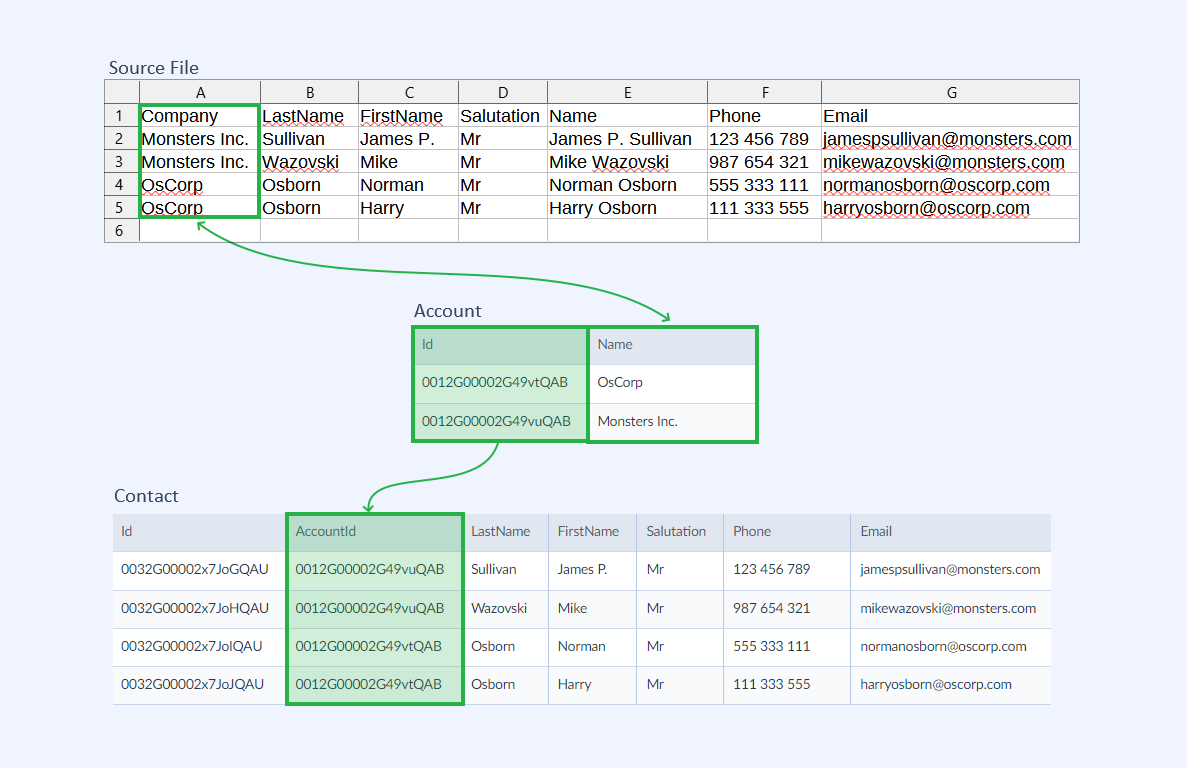Select Account Id 0012G00002G49vtQAB
The height and width of the screenshot is (768, 1187).
pyautogui.click(x=500, y=382)
